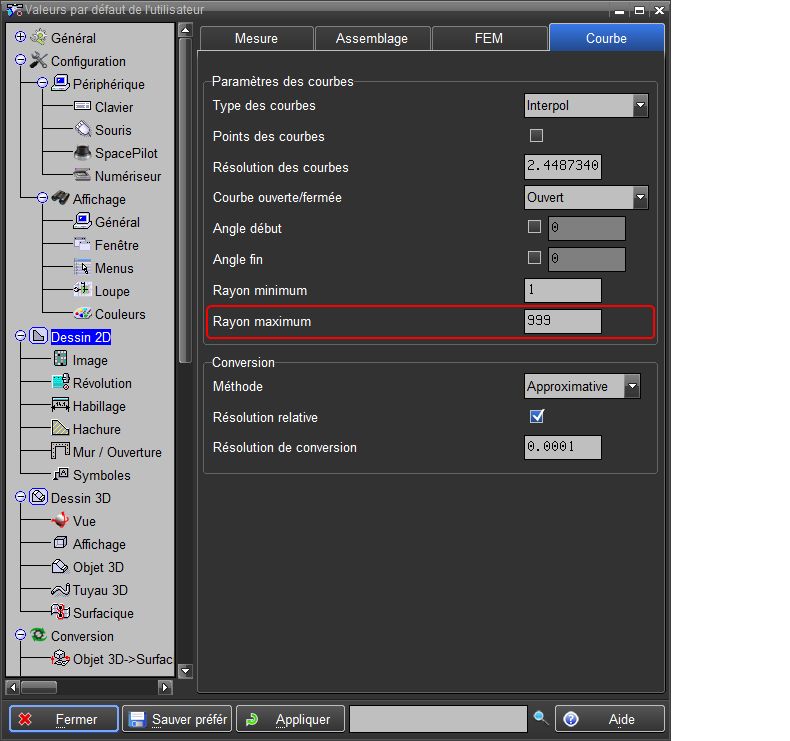Click the search magnifier icon

tap(541, 718)
